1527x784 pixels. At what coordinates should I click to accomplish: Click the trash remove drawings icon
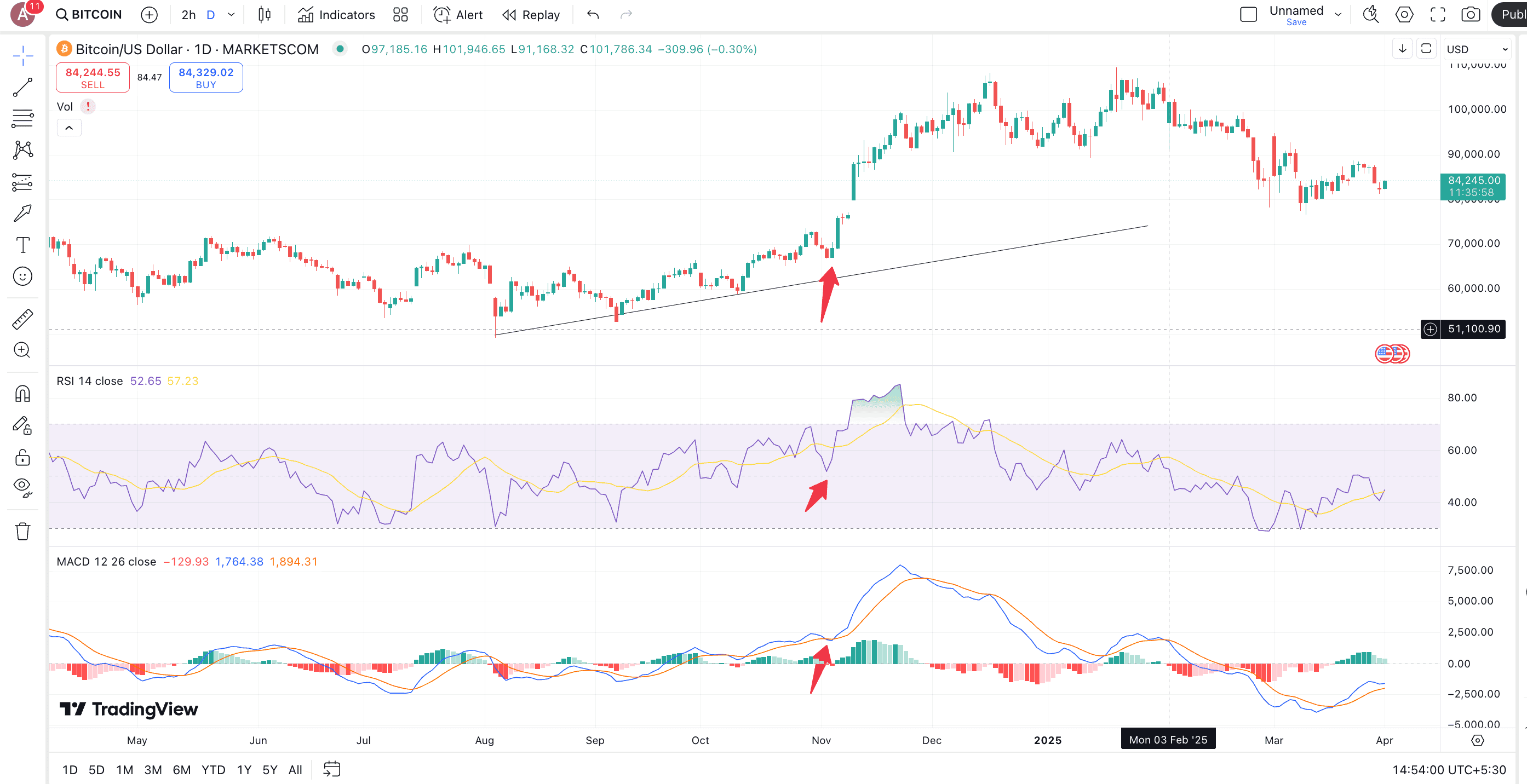(22, 531)
